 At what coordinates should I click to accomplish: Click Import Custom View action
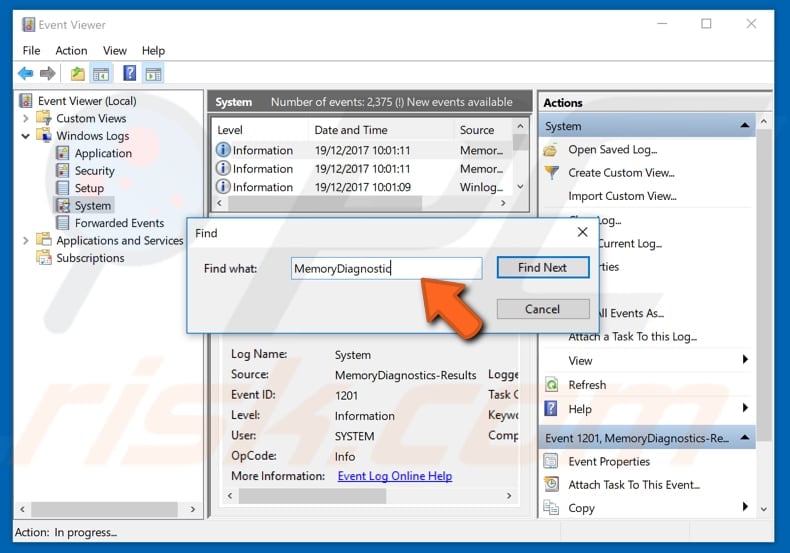[x=622, y=196]
